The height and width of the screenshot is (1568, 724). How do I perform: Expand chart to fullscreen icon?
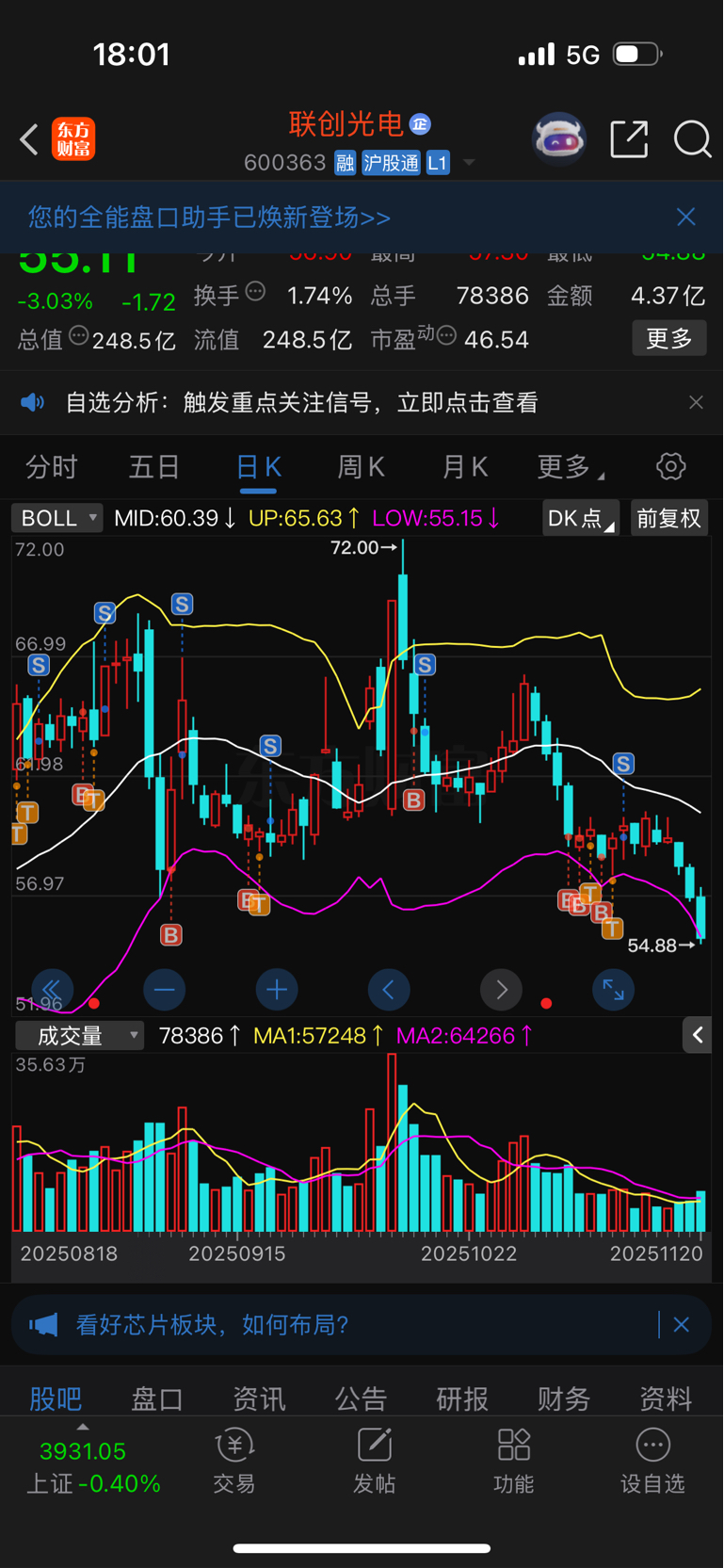[613, 990]
